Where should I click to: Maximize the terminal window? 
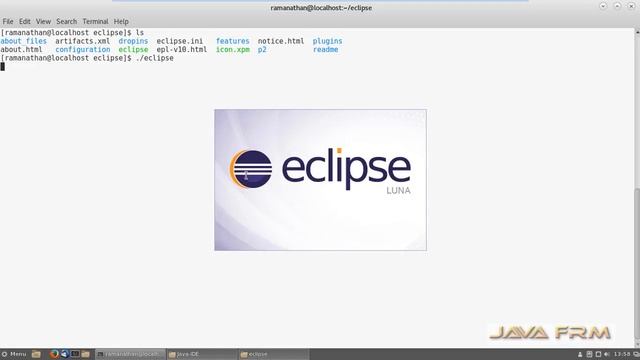pyautogui.click(x=617, y=6)
